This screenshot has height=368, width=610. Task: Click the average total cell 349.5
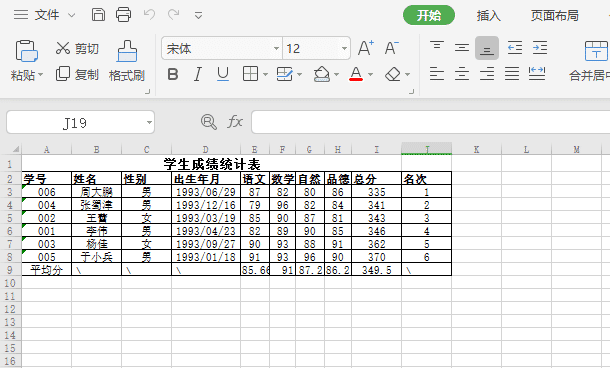click(x=376, y=270)
